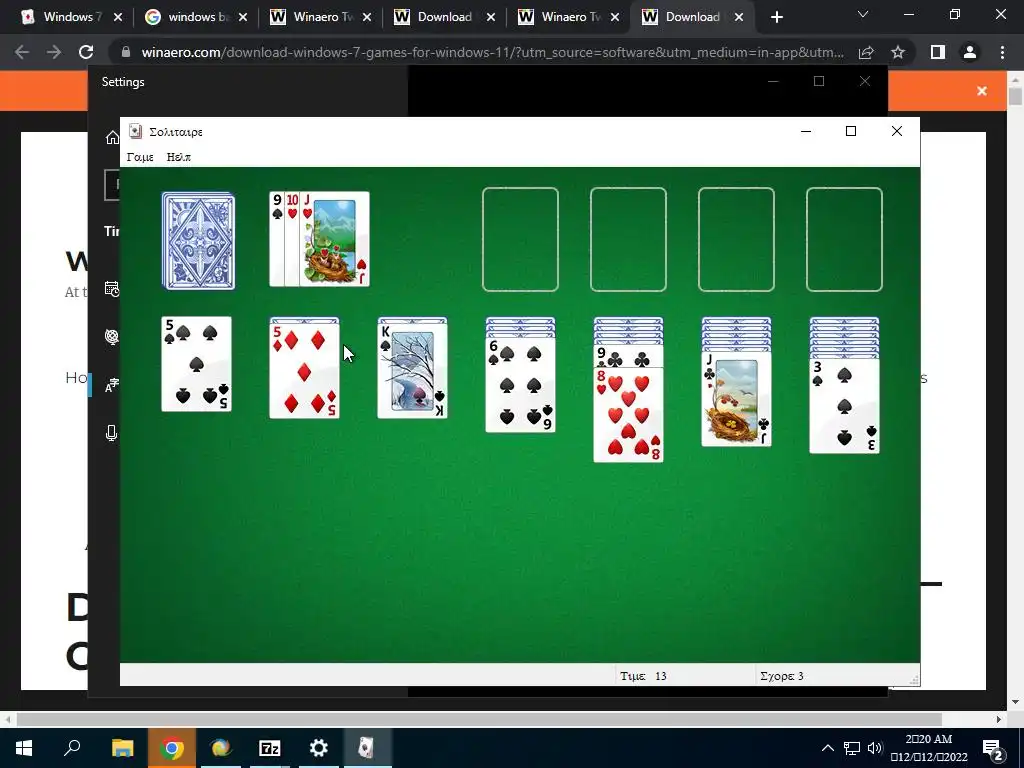This screenshot has height=768, width=1024.
Task: Open the volume icon in tray
Action: coord(875,748)
